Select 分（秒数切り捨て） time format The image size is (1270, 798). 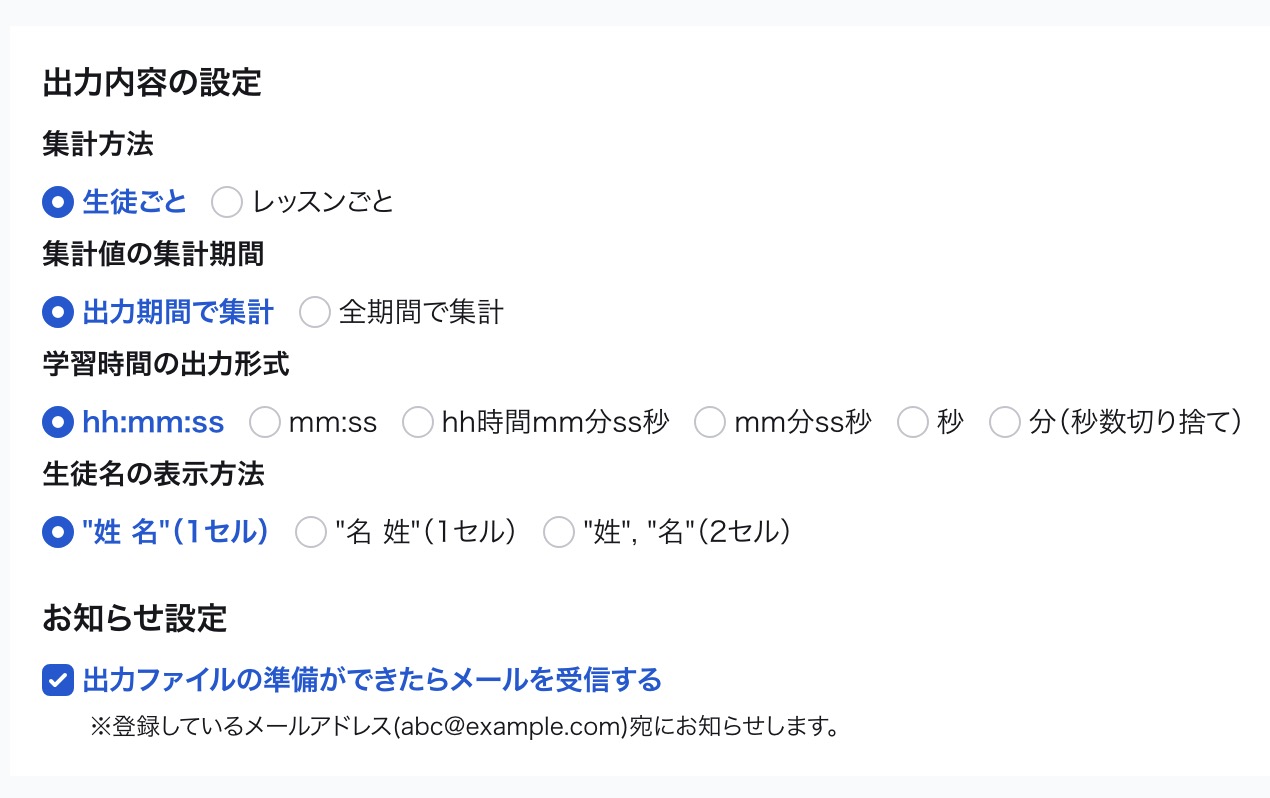(1005, 422)
